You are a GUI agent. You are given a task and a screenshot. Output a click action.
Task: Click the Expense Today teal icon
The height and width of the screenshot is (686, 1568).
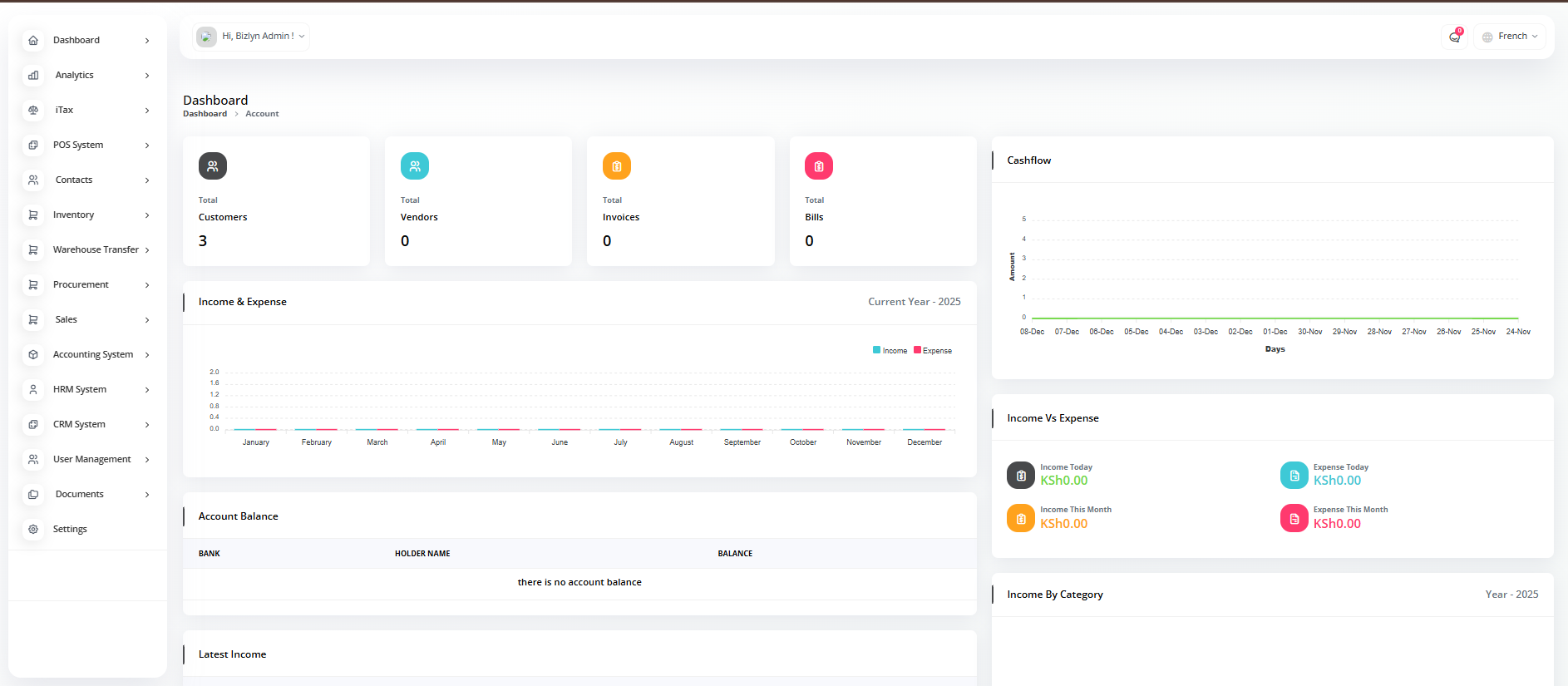[1294, 476]
